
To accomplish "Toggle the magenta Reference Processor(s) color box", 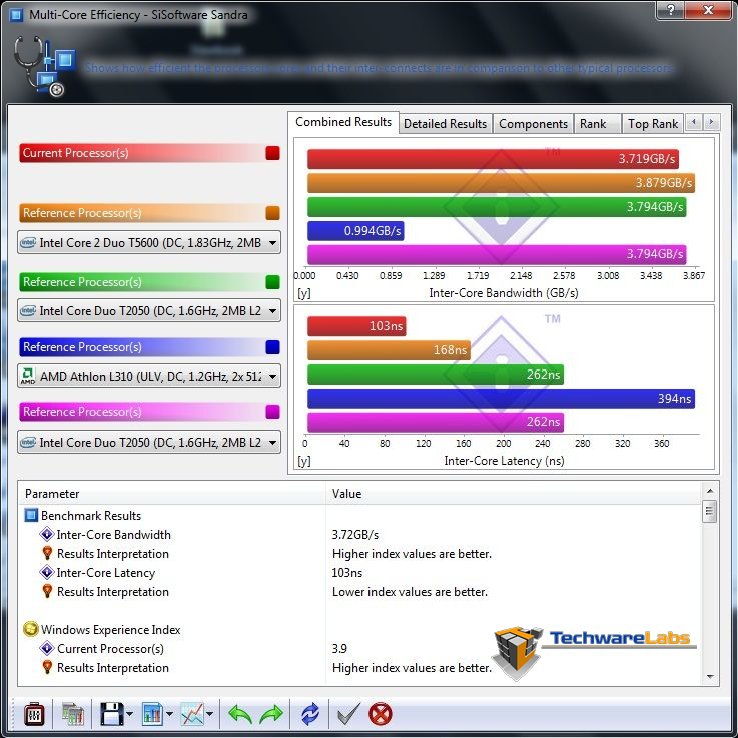I will tap(273, 412).
